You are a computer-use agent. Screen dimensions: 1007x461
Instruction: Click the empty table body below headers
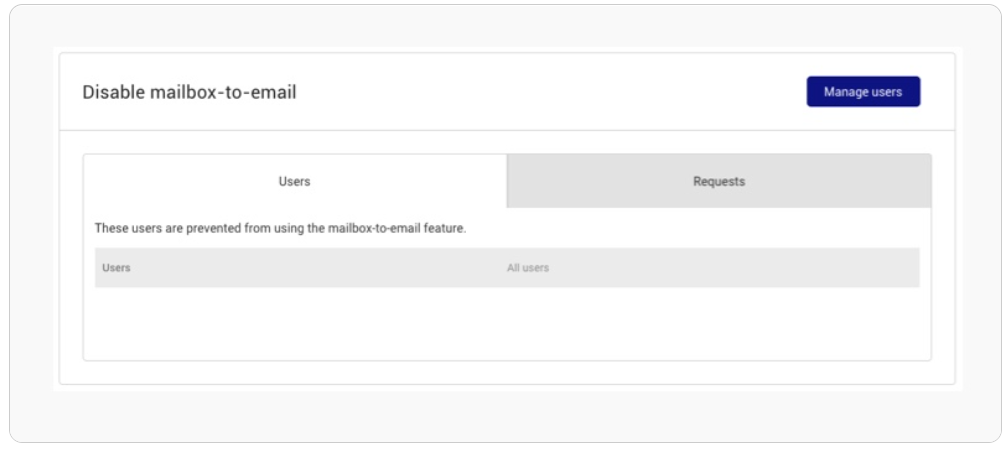(x=507, y=323)
